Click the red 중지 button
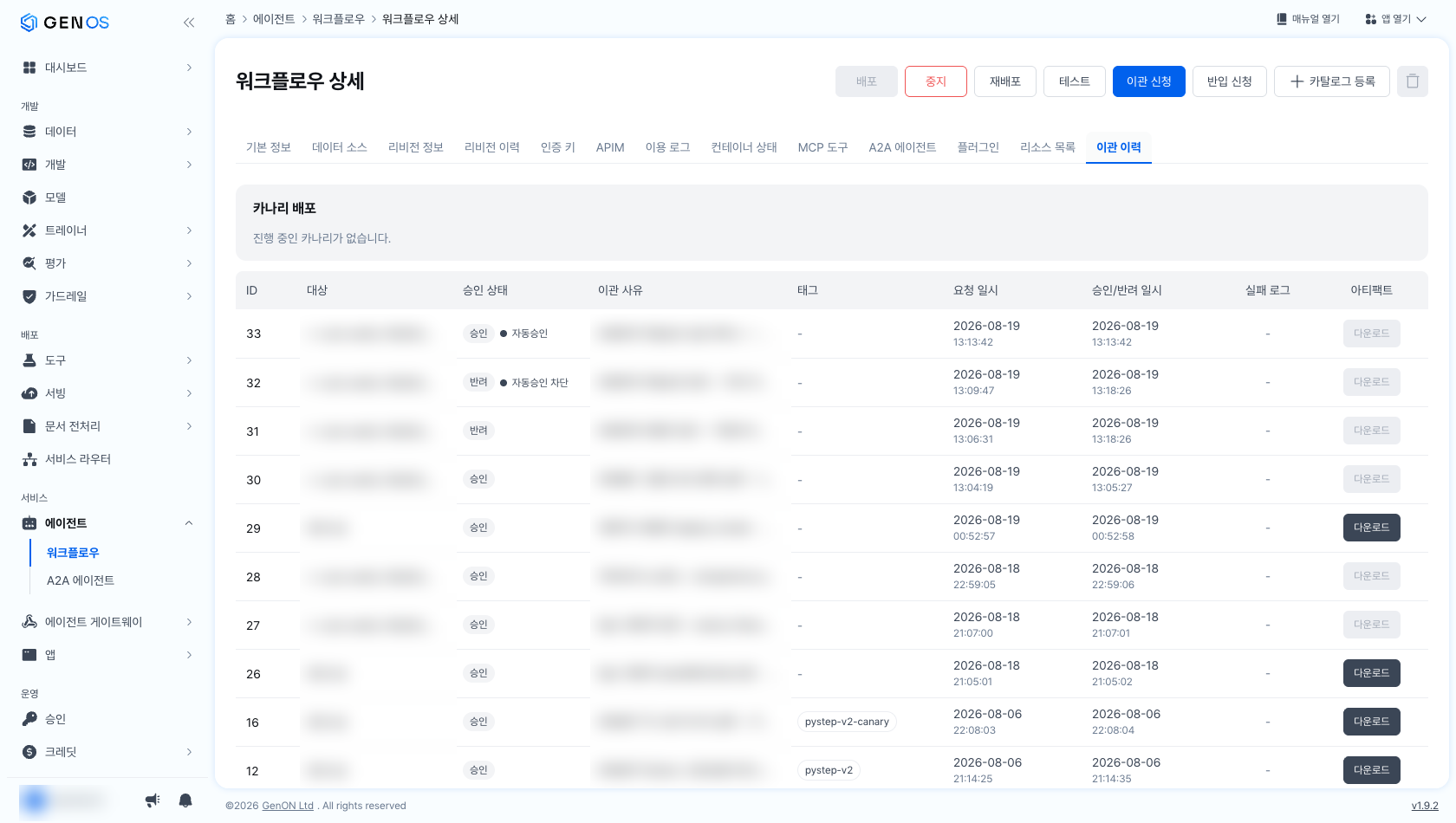 pos(936,81)
